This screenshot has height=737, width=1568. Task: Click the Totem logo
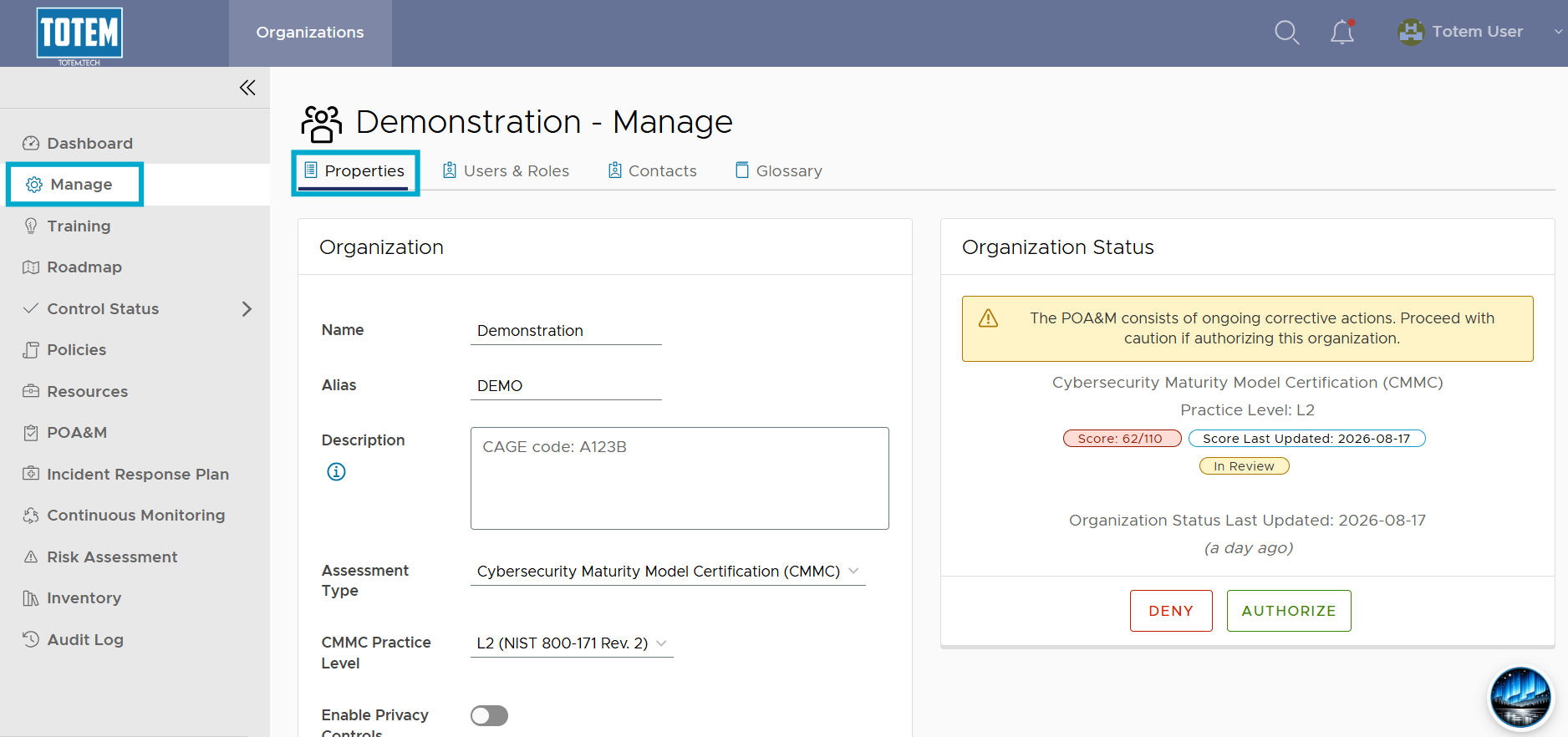(x=79, y=35)
